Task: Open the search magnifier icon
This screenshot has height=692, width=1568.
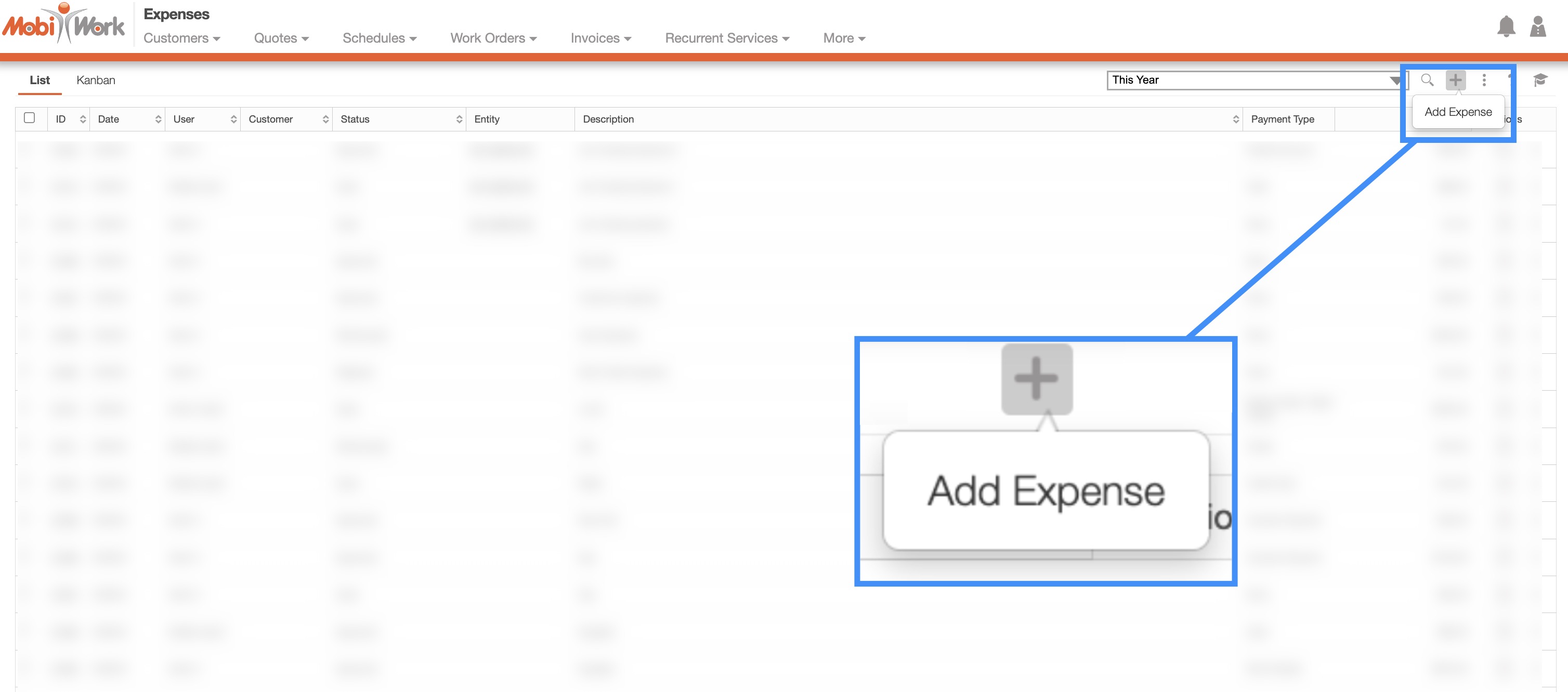Action: point(1427,79)
